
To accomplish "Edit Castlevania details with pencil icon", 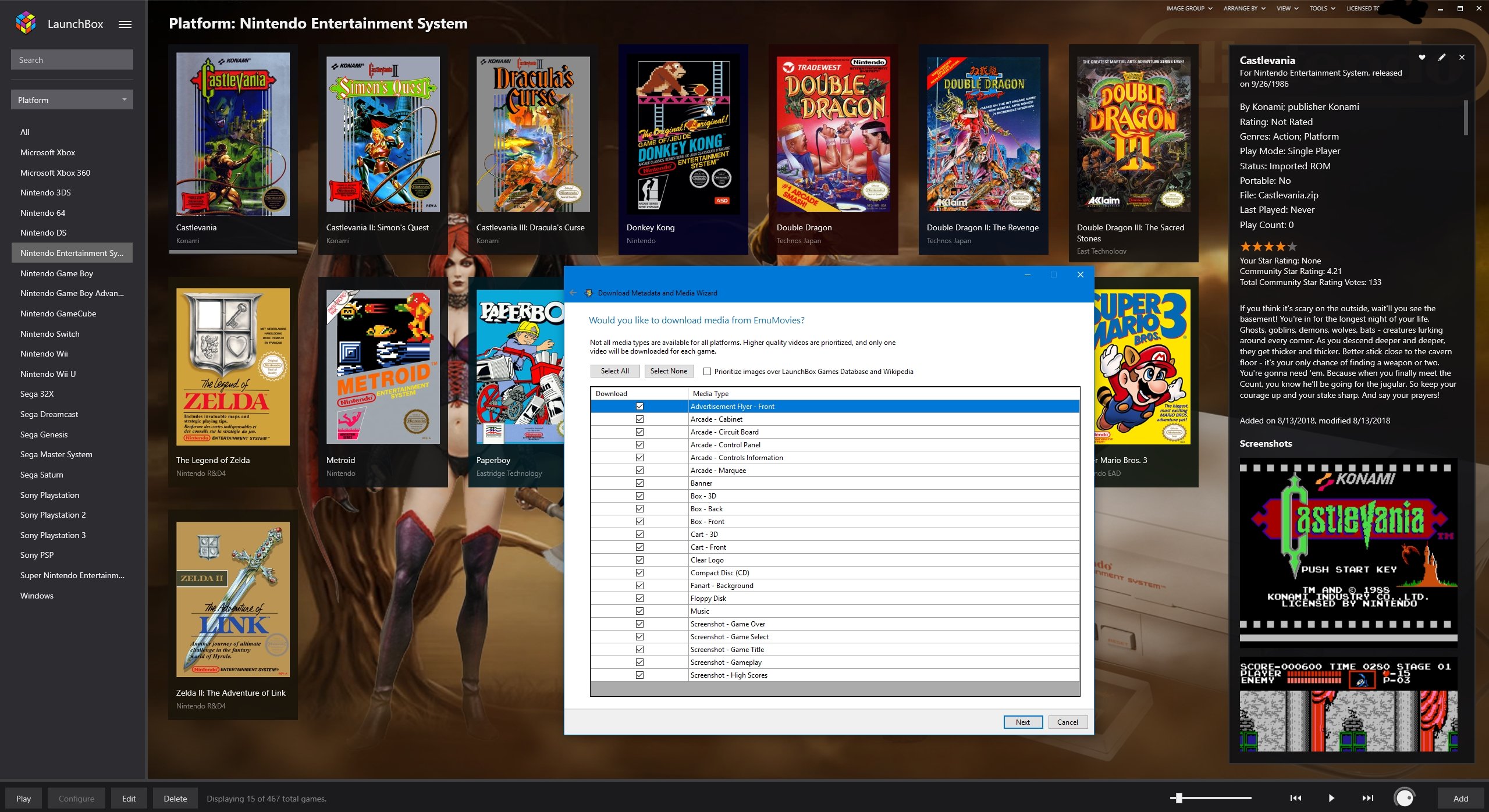I will coord(1441,57).
